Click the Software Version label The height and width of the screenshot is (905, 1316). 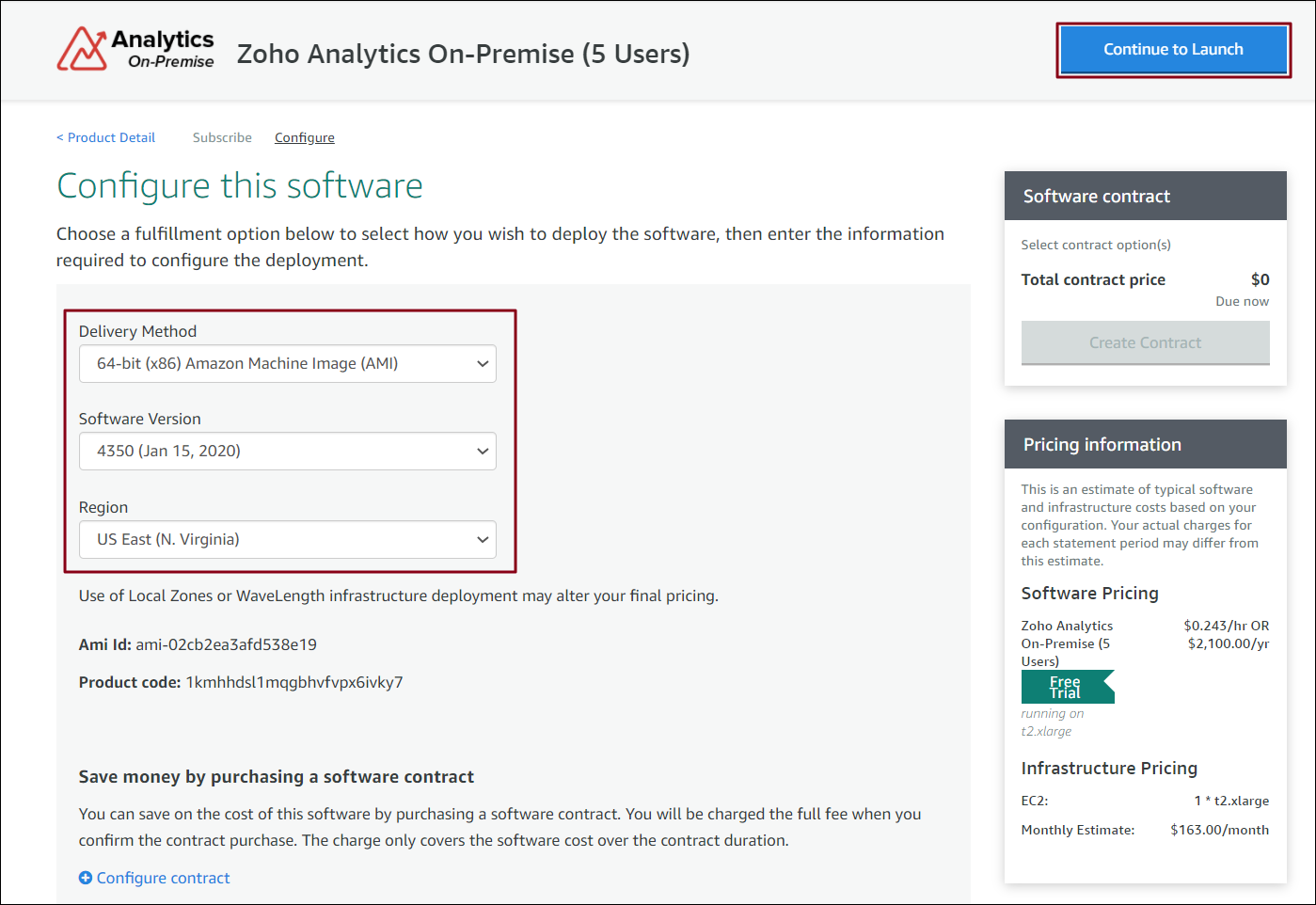coord(140,419)
